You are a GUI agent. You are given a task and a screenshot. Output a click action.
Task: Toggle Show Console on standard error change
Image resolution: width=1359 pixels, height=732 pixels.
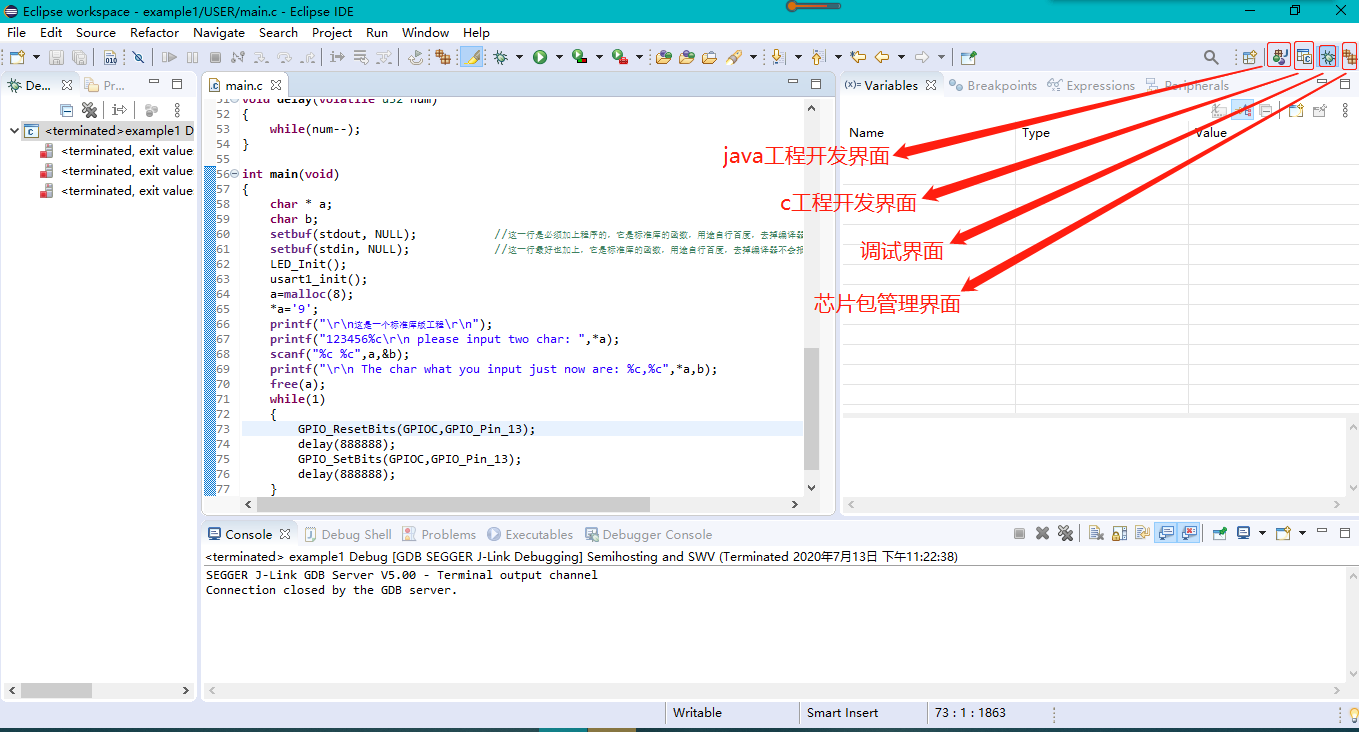tap(1189, 534)
